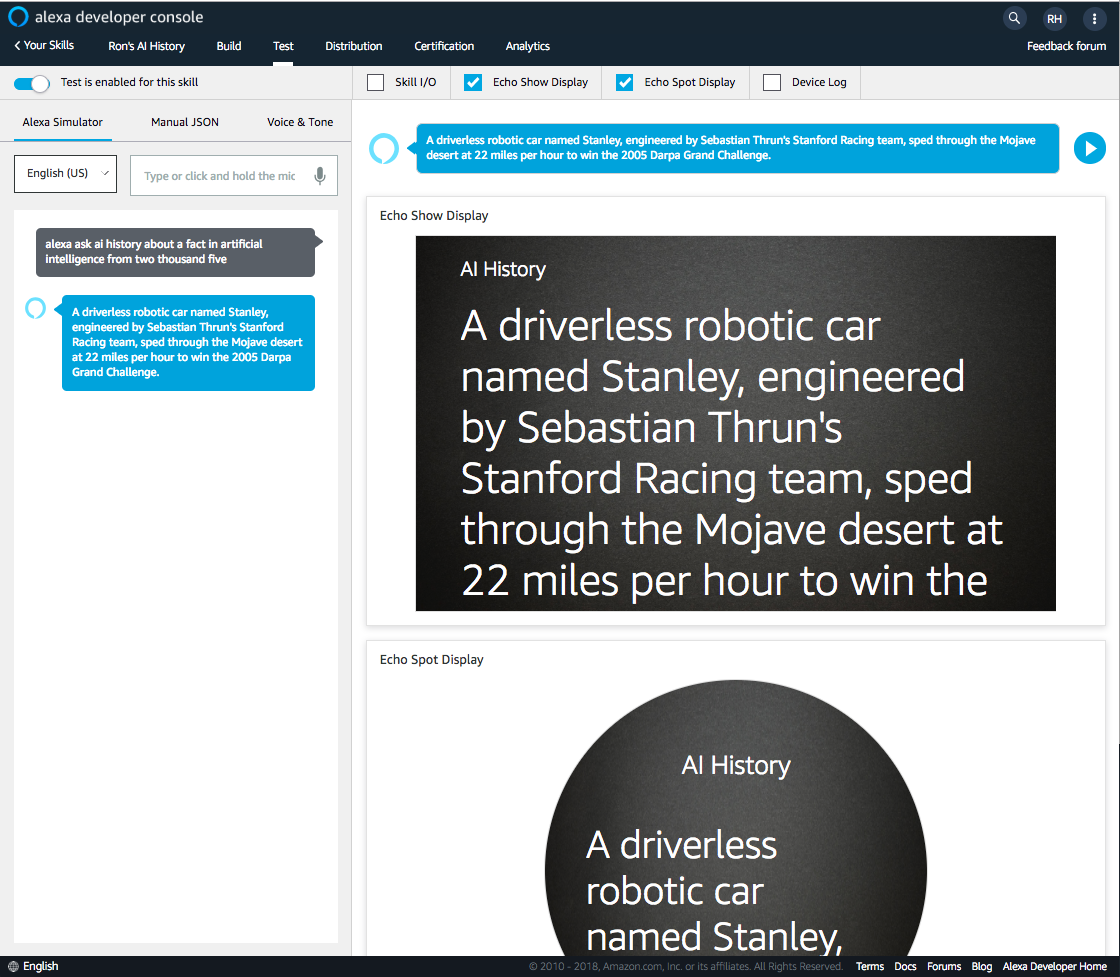Image resolution: width=1120 pixels, height=977 pixels.
Task: Click the globe language icon in footer
Action: [13, 966]
